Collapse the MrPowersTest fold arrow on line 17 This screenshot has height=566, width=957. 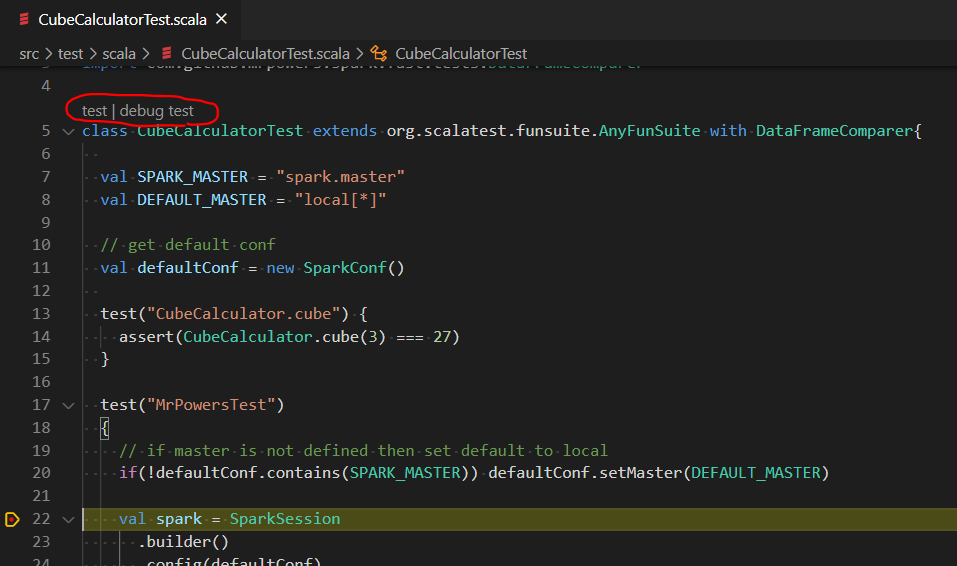pyautogui.click(x=68, y=405)
